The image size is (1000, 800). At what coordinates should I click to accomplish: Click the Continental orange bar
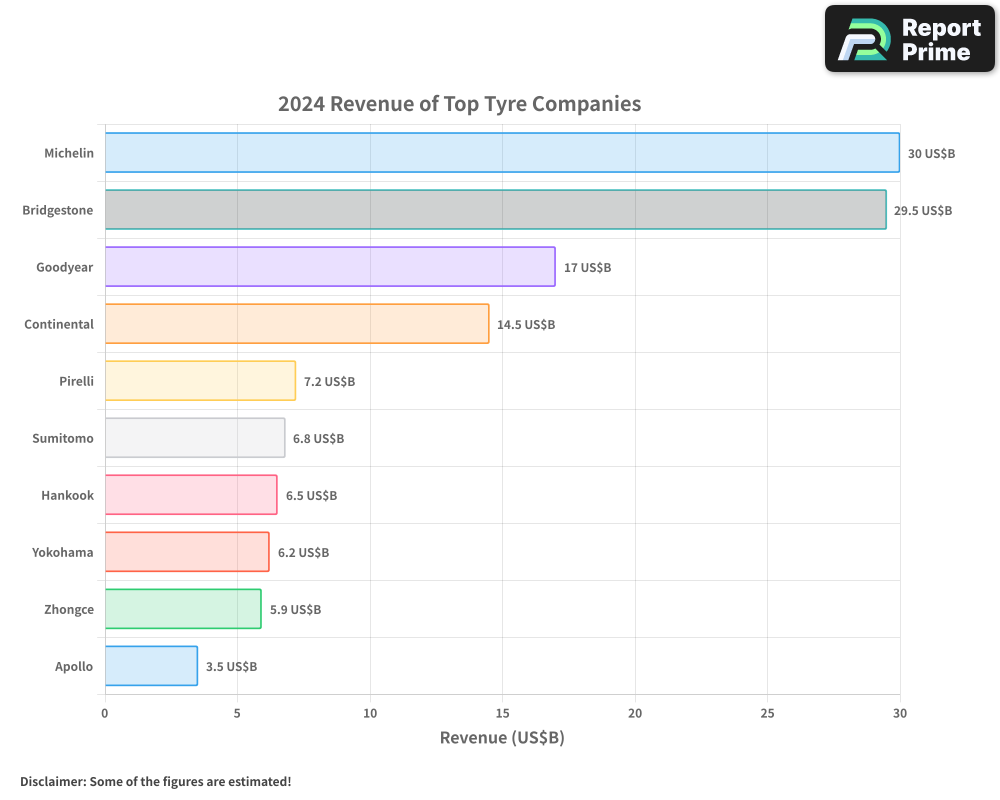296,324
